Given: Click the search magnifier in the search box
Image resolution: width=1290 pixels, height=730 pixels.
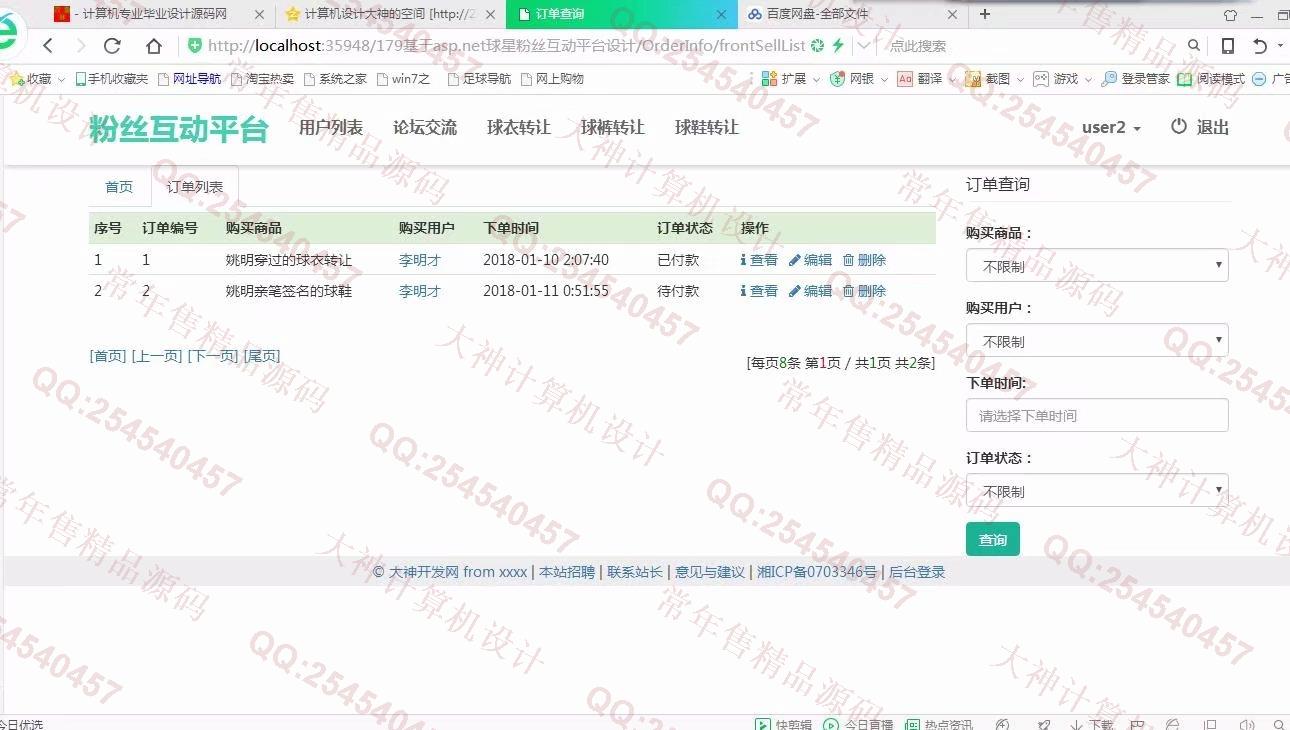Looking at the screenshot, I should pos(1194,46).
